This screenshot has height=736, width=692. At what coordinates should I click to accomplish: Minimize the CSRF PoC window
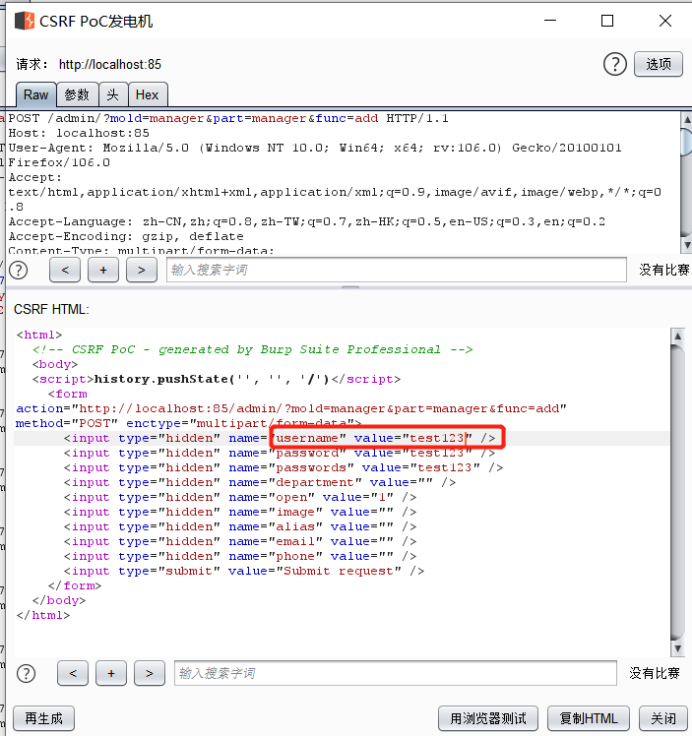550,21
